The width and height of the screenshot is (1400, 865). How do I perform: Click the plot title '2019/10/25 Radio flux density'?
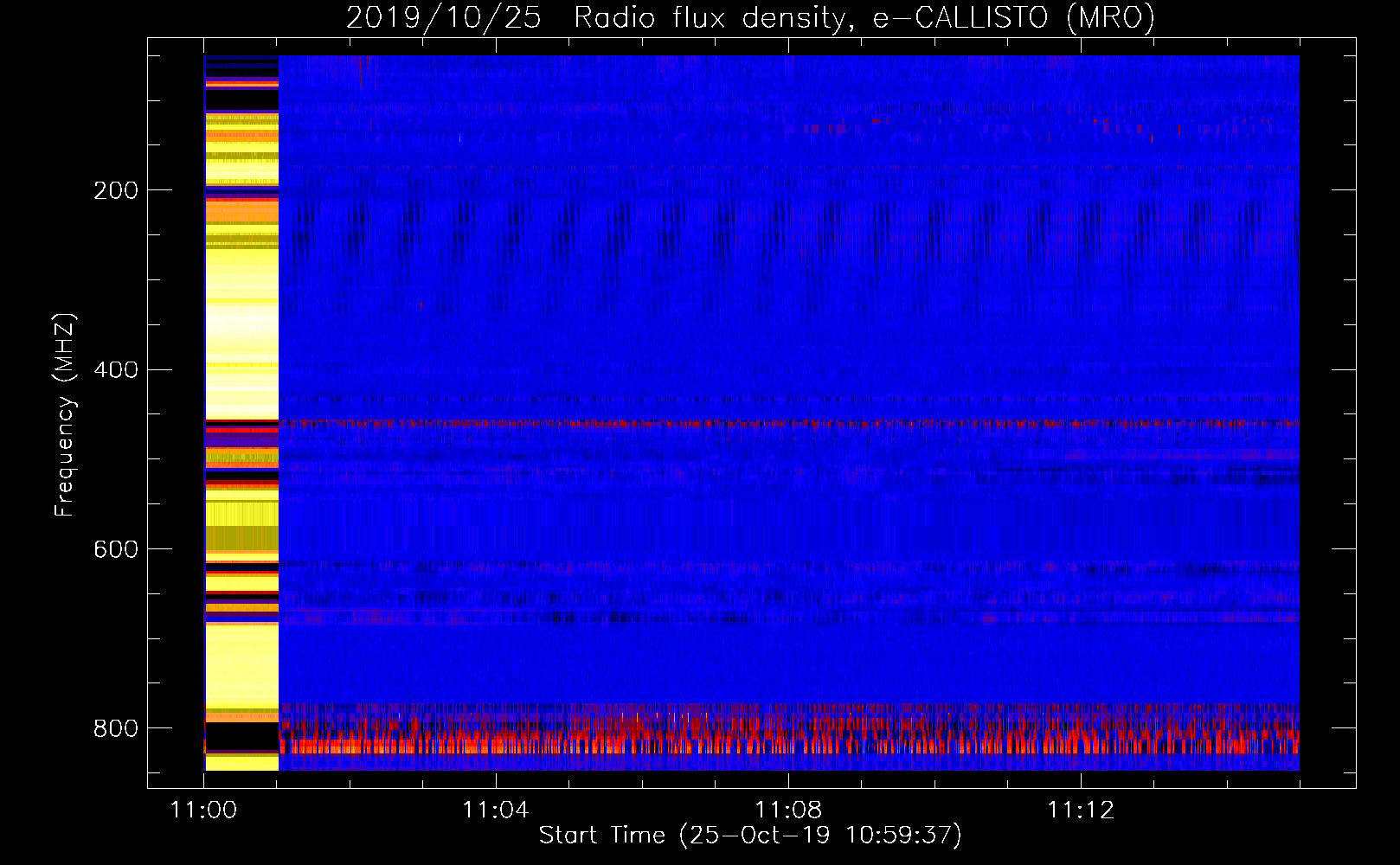pos(750,17)
